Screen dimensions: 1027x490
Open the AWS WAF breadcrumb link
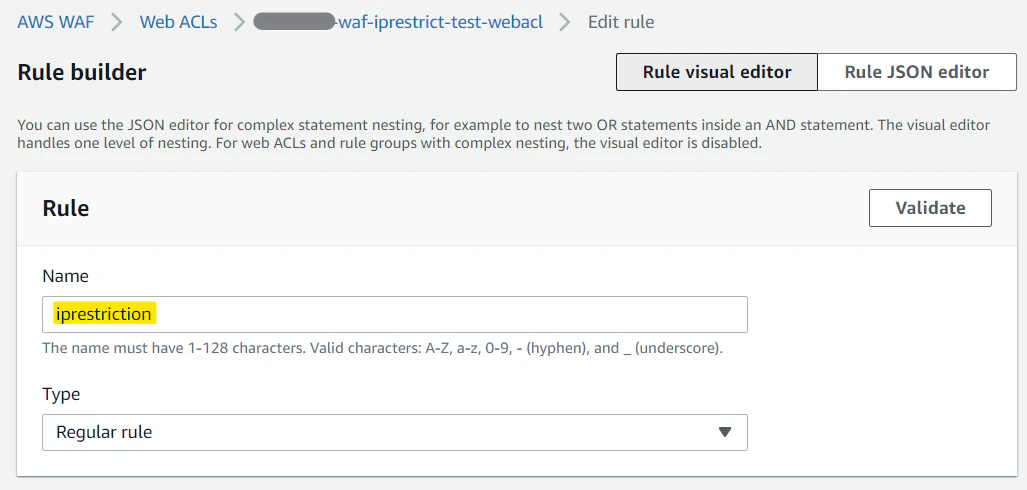(57, 21)
